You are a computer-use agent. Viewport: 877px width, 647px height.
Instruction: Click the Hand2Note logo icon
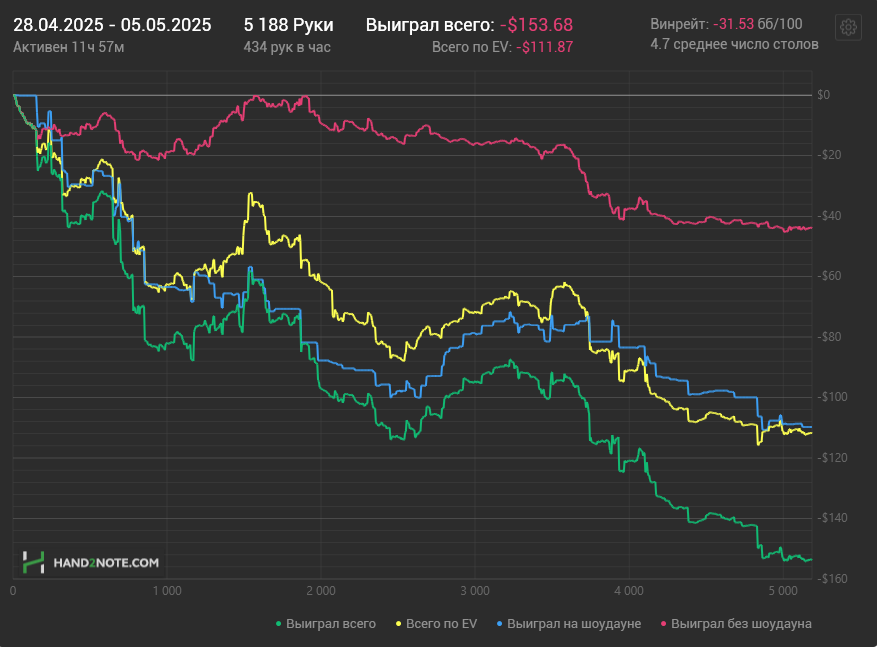[33, 562]
